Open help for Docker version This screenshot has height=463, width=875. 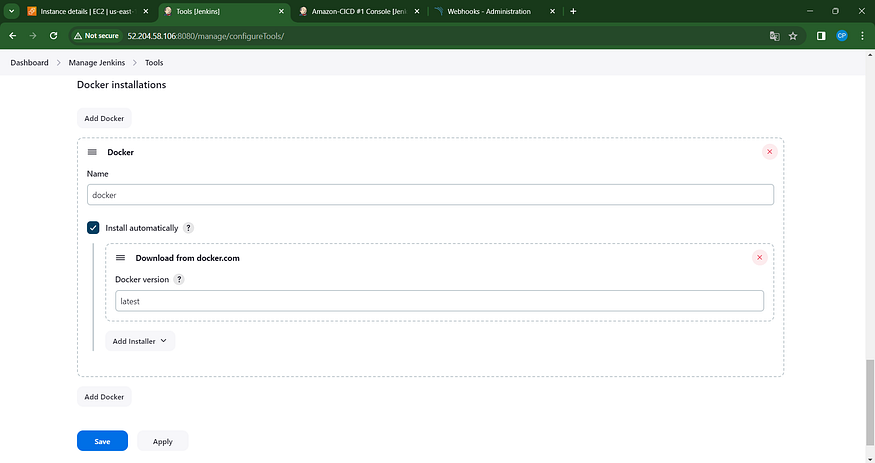point(179,279)
